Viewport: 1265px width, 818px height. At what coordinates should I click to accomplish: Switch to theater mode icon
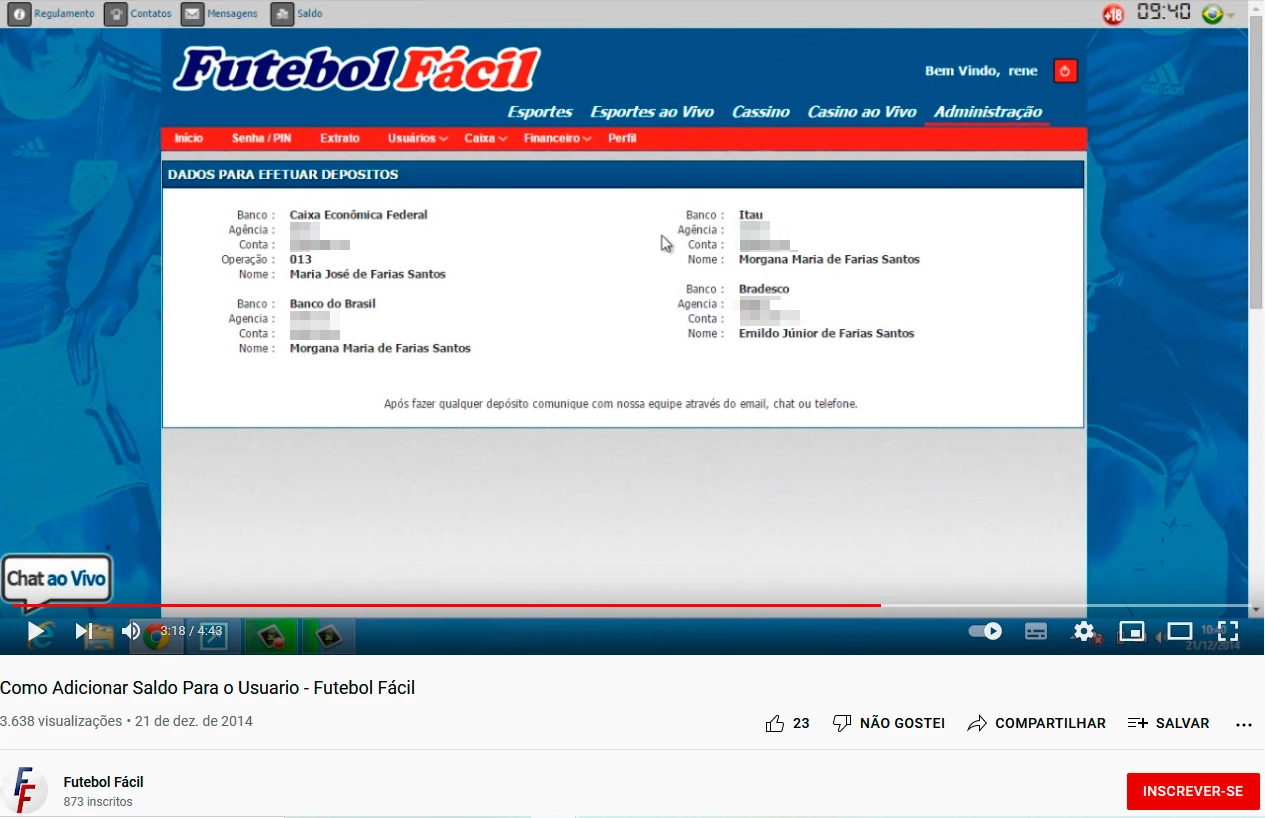1179,631
